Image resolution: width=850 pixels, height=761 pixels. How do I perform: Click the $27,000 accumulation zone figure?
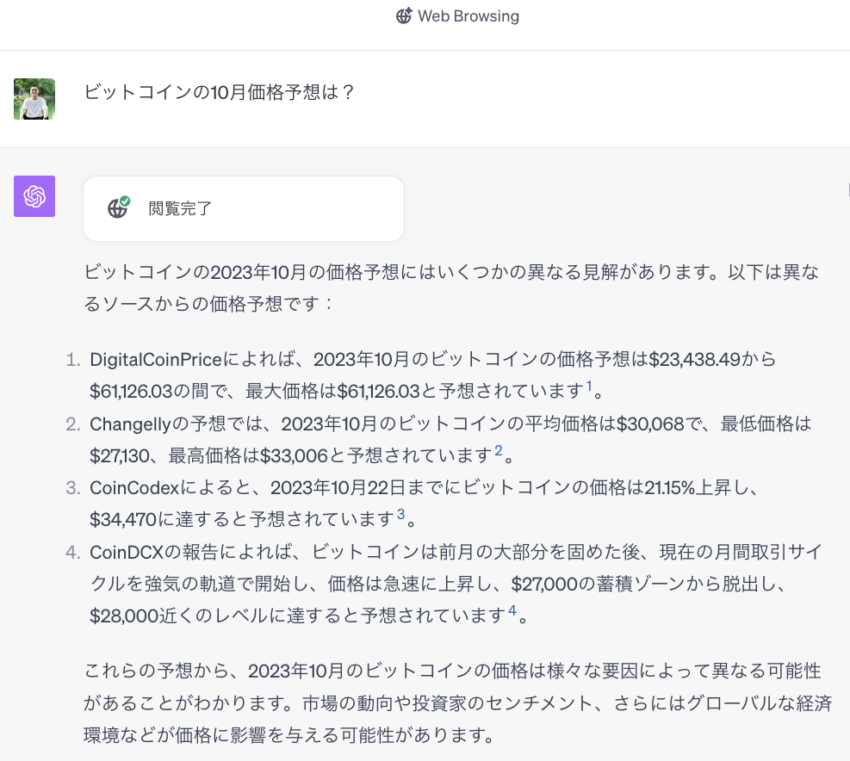tap(545, 584)
